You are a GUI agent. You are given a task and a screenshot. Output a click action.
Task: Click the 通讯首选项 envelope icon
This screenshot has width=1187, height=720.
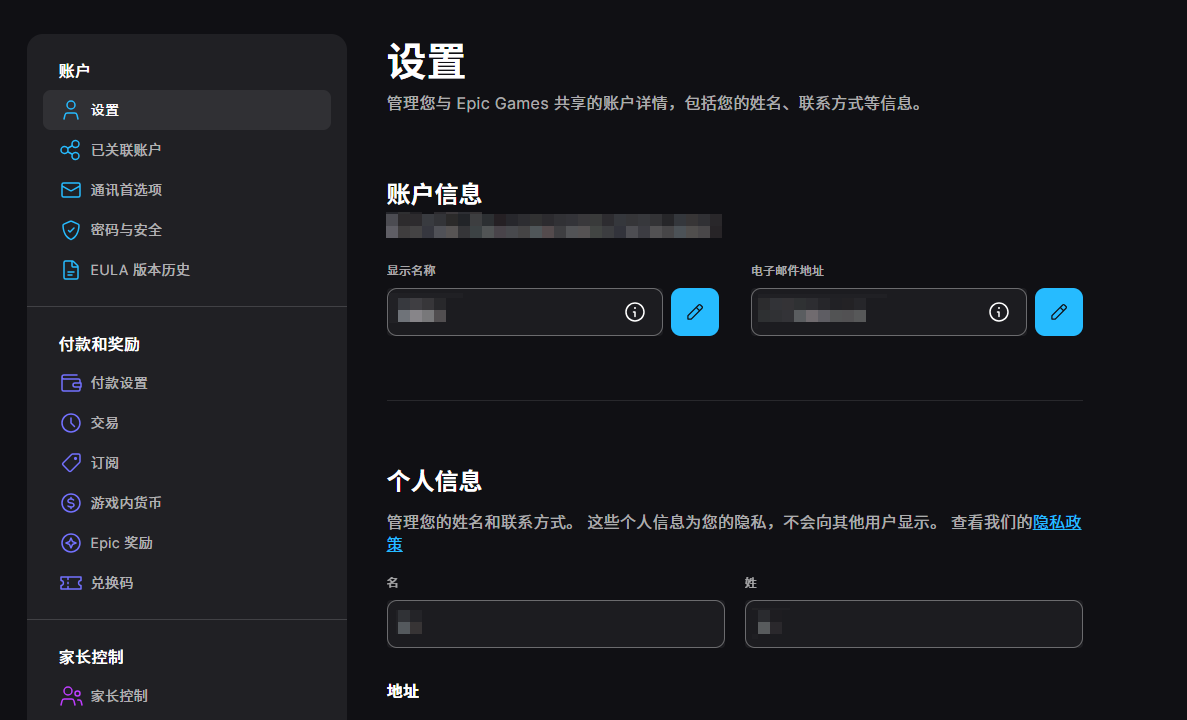point(70,190)
